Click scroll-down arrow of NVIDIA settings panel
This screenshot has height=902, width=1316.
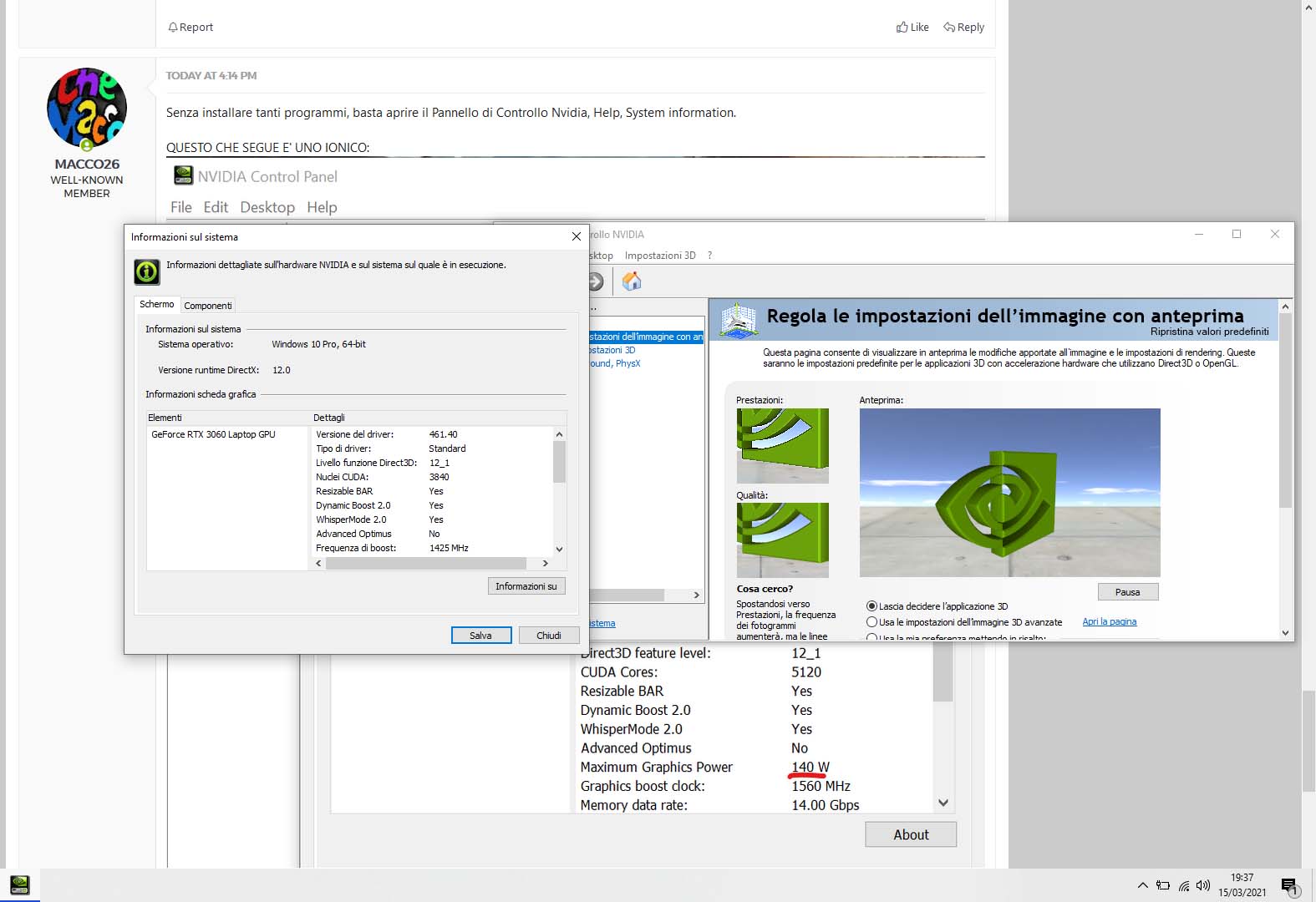click(1285, 633)
